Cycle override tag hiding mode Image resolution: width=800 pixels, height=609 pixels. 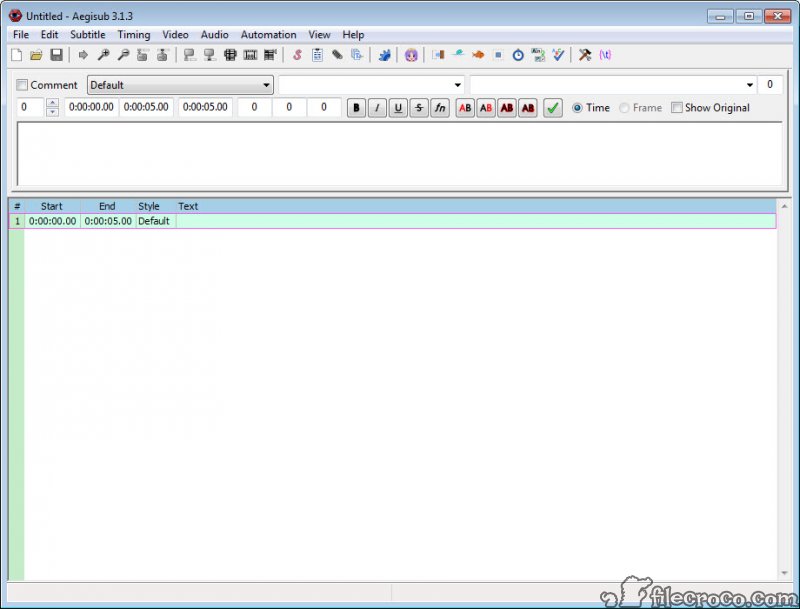[x=605, y=55]
